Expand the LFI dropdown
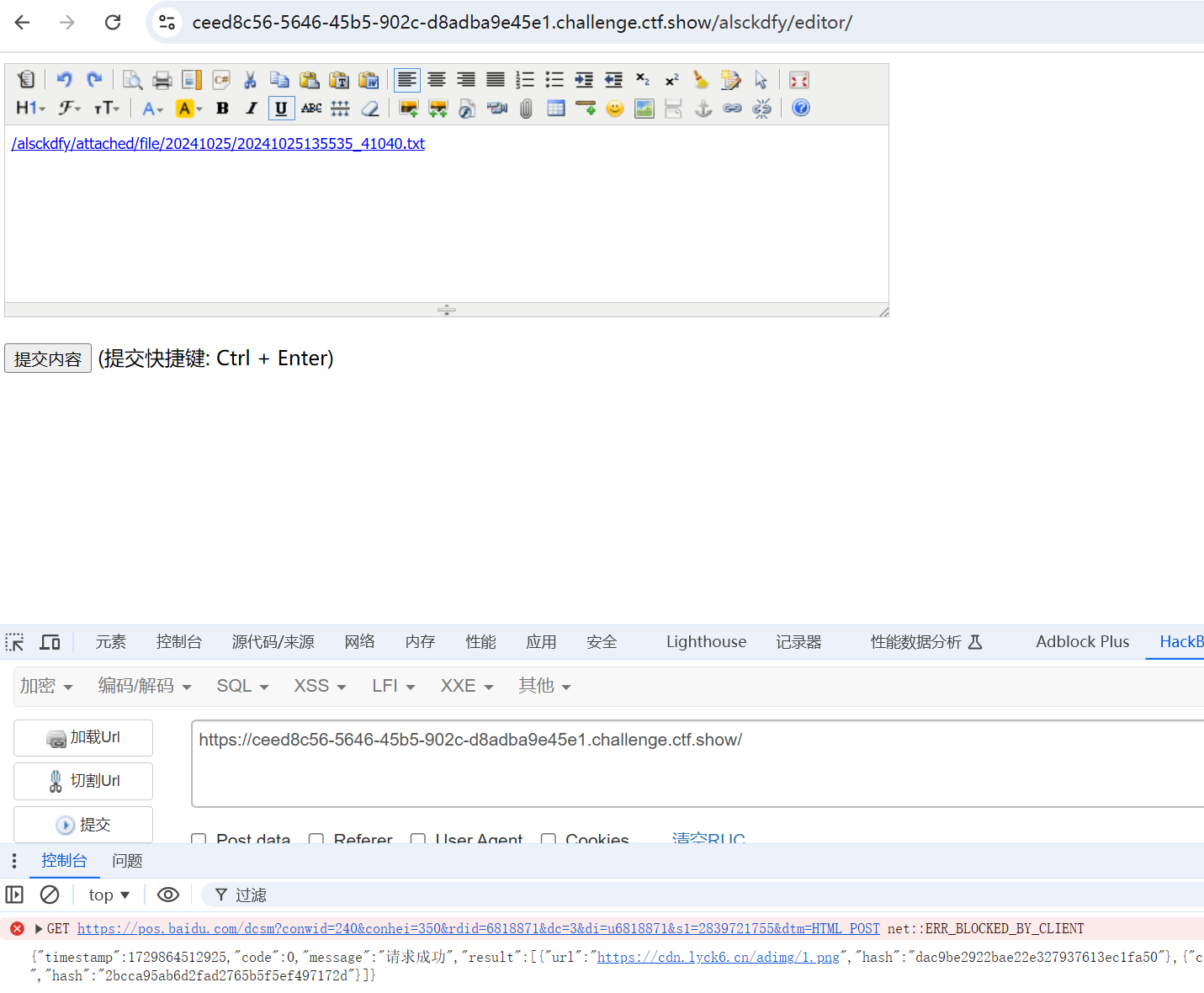Viewport: 1204px width, 993px height. pos(394,686)
